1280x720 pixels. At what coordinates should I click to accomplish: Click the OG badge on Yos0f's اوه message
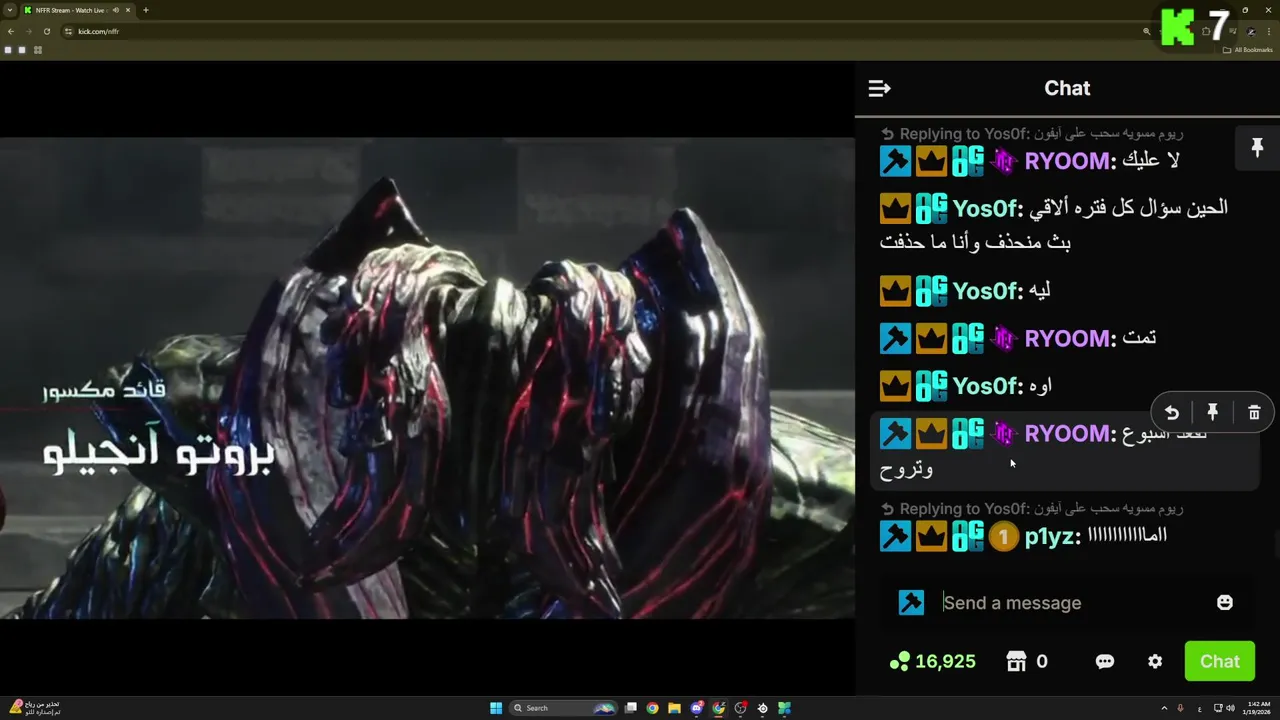point(931,386)
